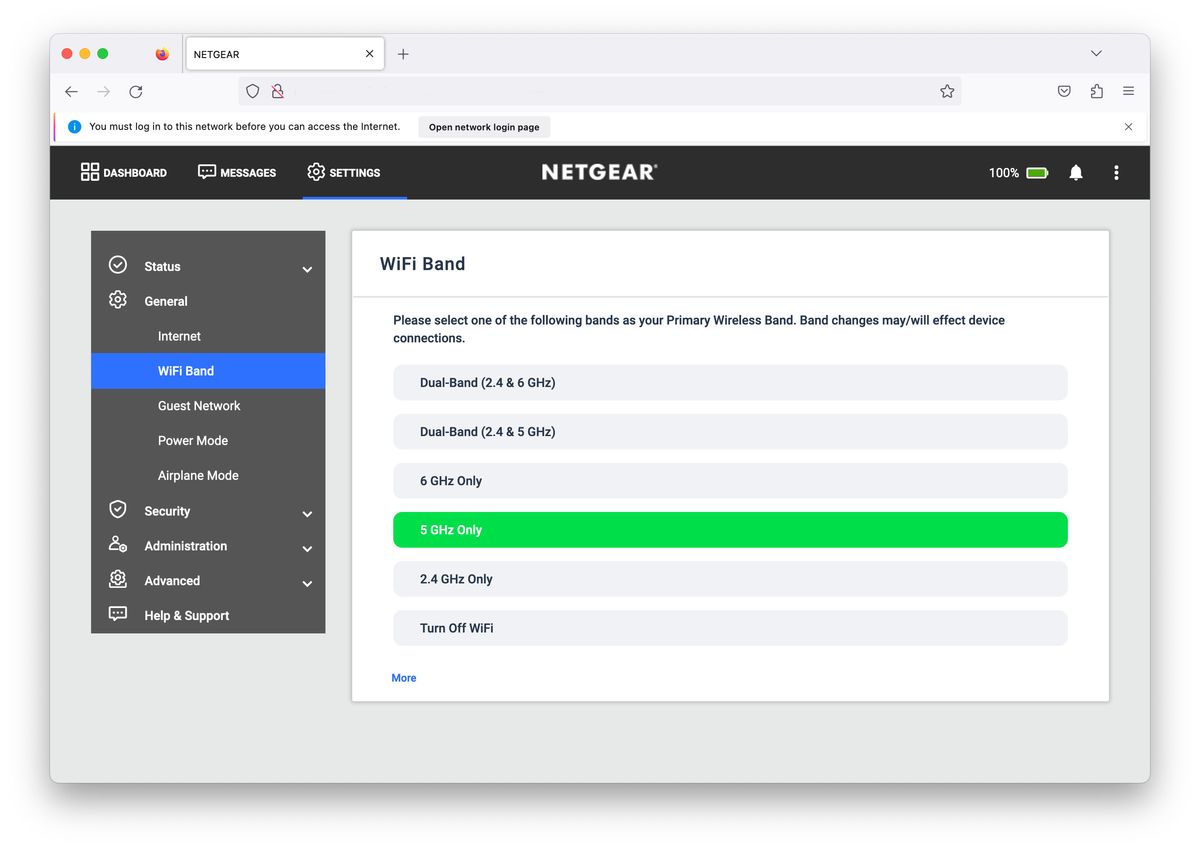
Task: Click the More link
Action: coord(404,678)
